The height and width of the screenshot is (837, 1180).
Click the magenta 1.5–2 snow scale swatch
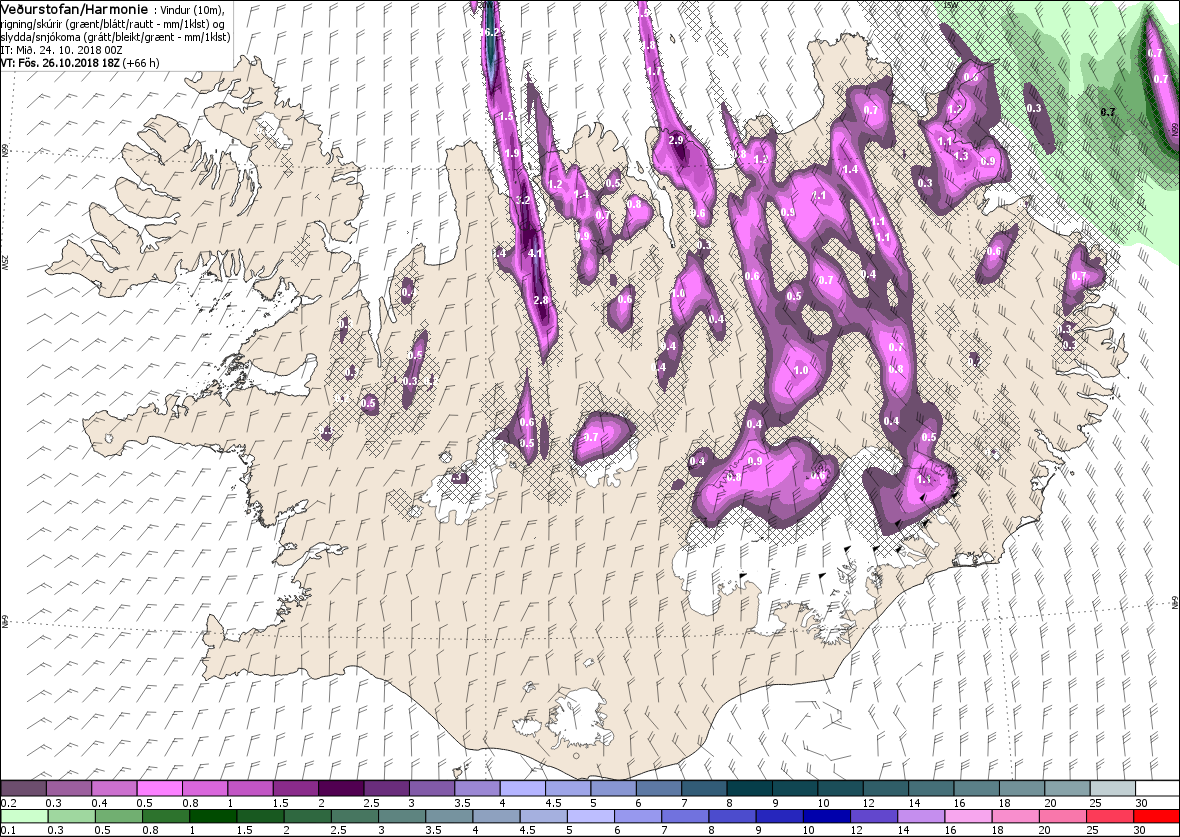click(296, 788)
